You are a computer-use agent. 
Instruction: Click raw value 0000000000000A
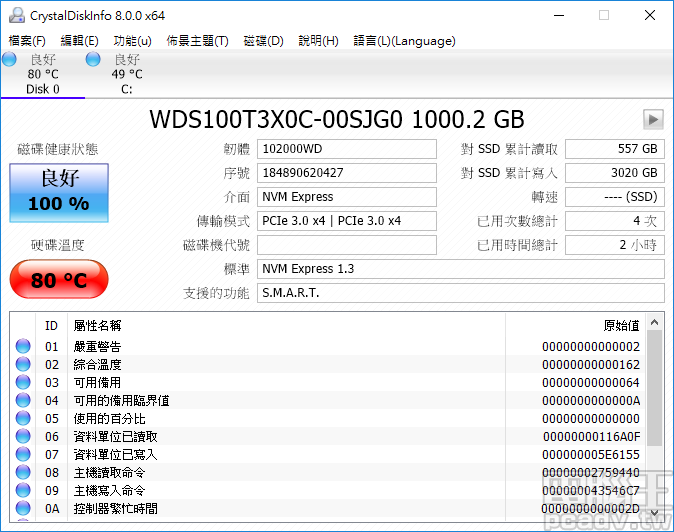(591, 401)
